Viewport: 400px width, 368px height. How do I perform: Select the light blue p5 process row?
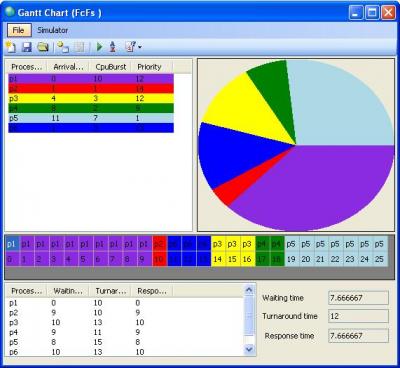91,118
